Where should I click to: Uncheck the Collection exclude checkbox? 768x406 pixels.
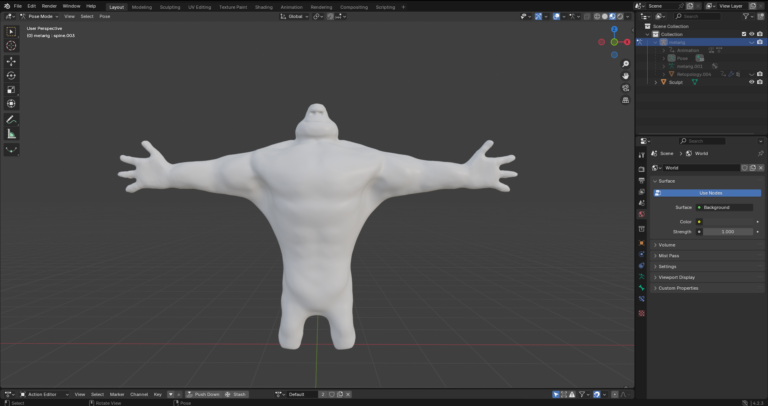[742, 34]
